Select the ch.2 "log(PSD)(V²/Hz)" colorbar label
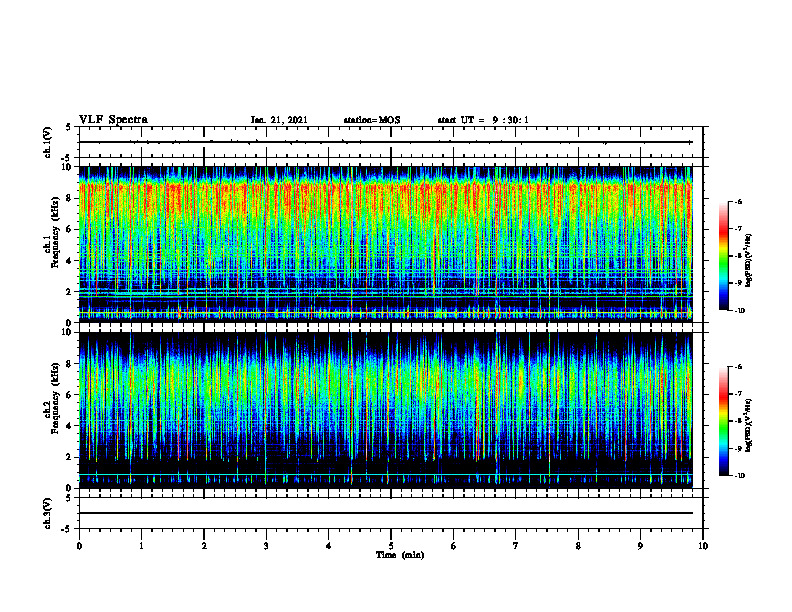Viewport: 792px width, 612px height. (749, 426)
